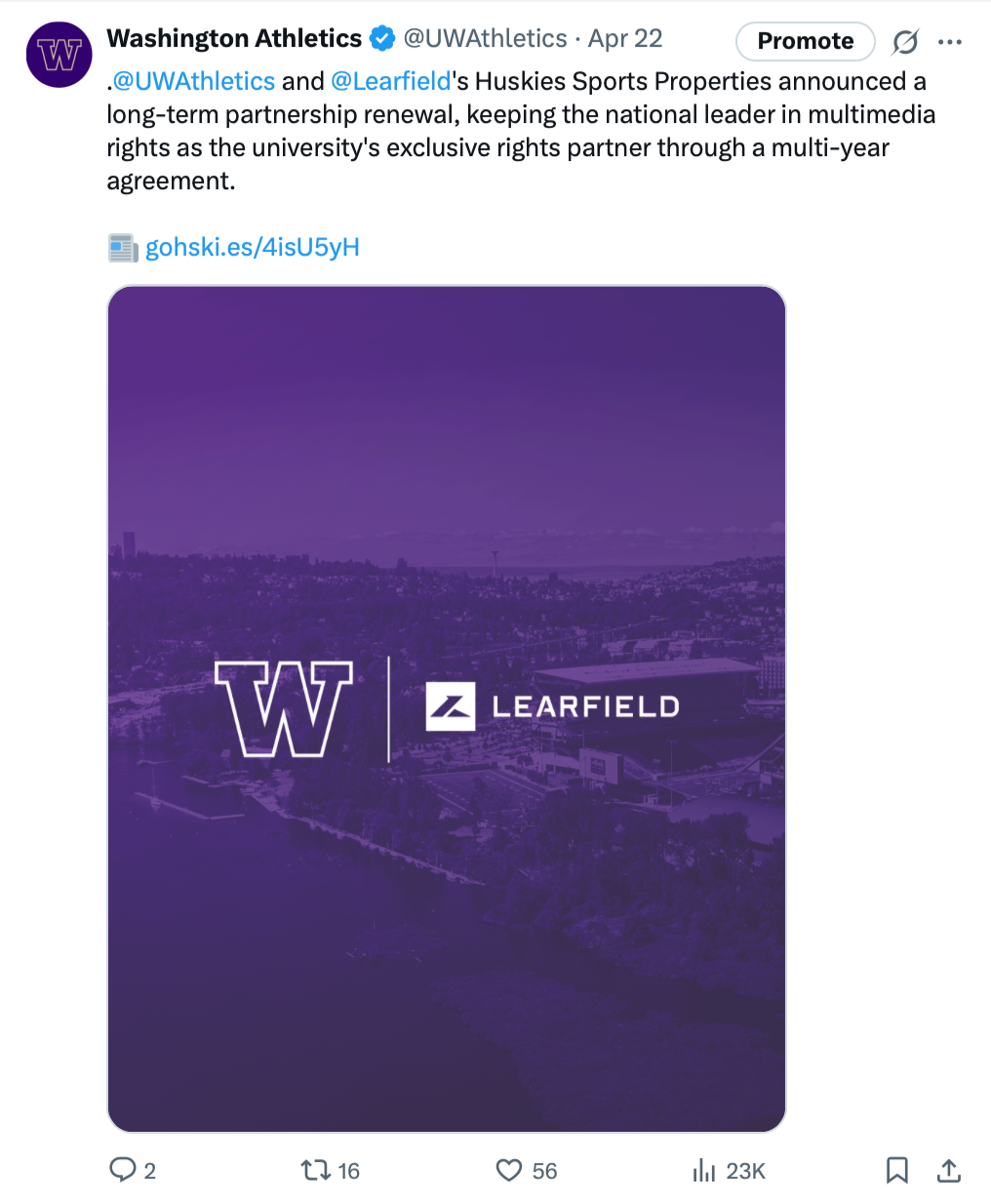Screen dimensions: 991x1204
Task: Click the Washington Athletics display name
Action: (234, 38)
